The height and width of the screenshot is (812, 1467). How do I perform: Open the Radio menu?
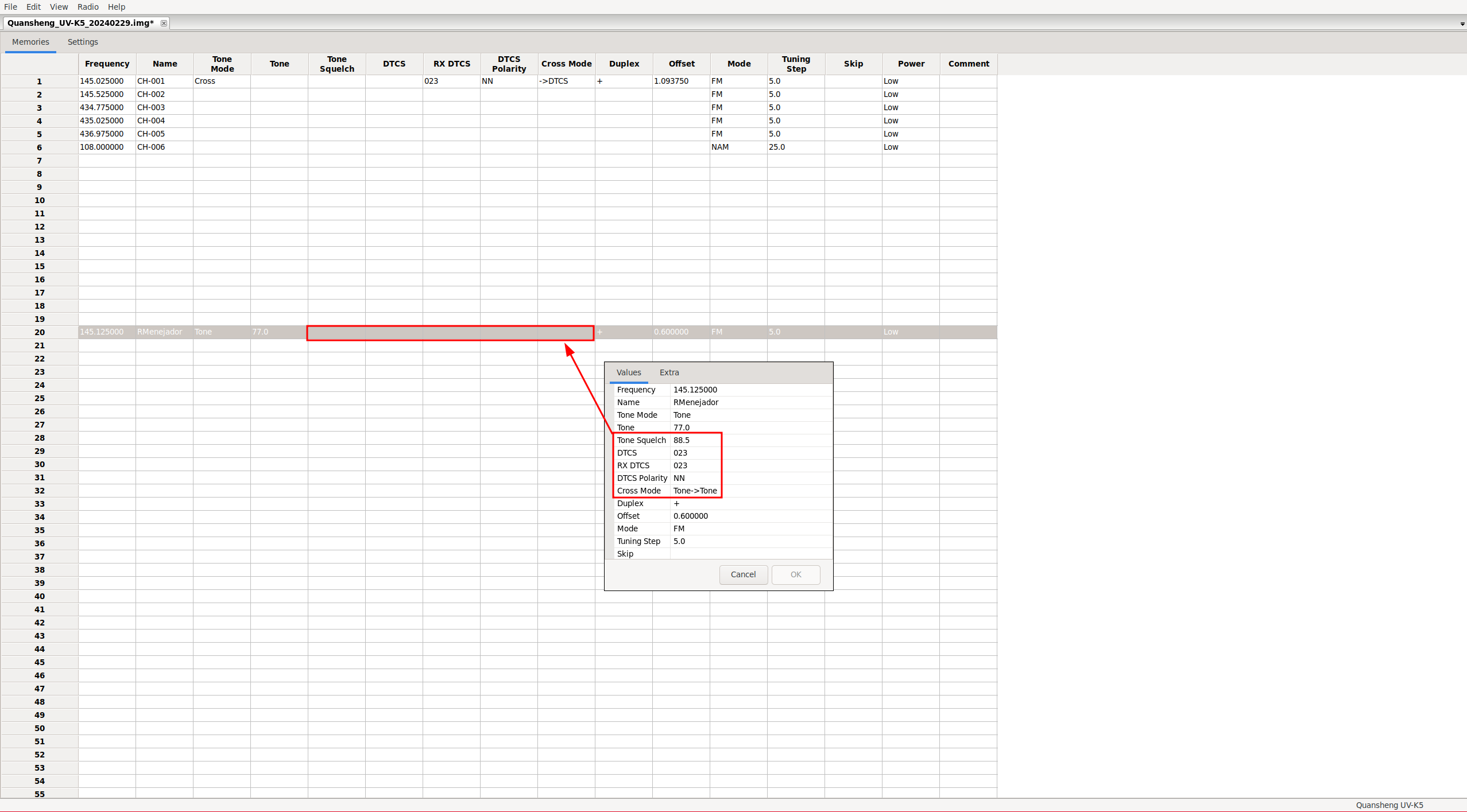point(88,7)
